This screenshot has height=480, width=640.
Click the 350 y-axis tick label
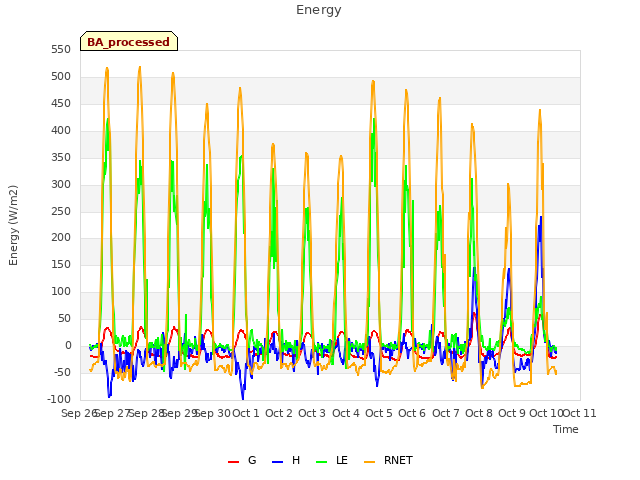pos(61,158)
